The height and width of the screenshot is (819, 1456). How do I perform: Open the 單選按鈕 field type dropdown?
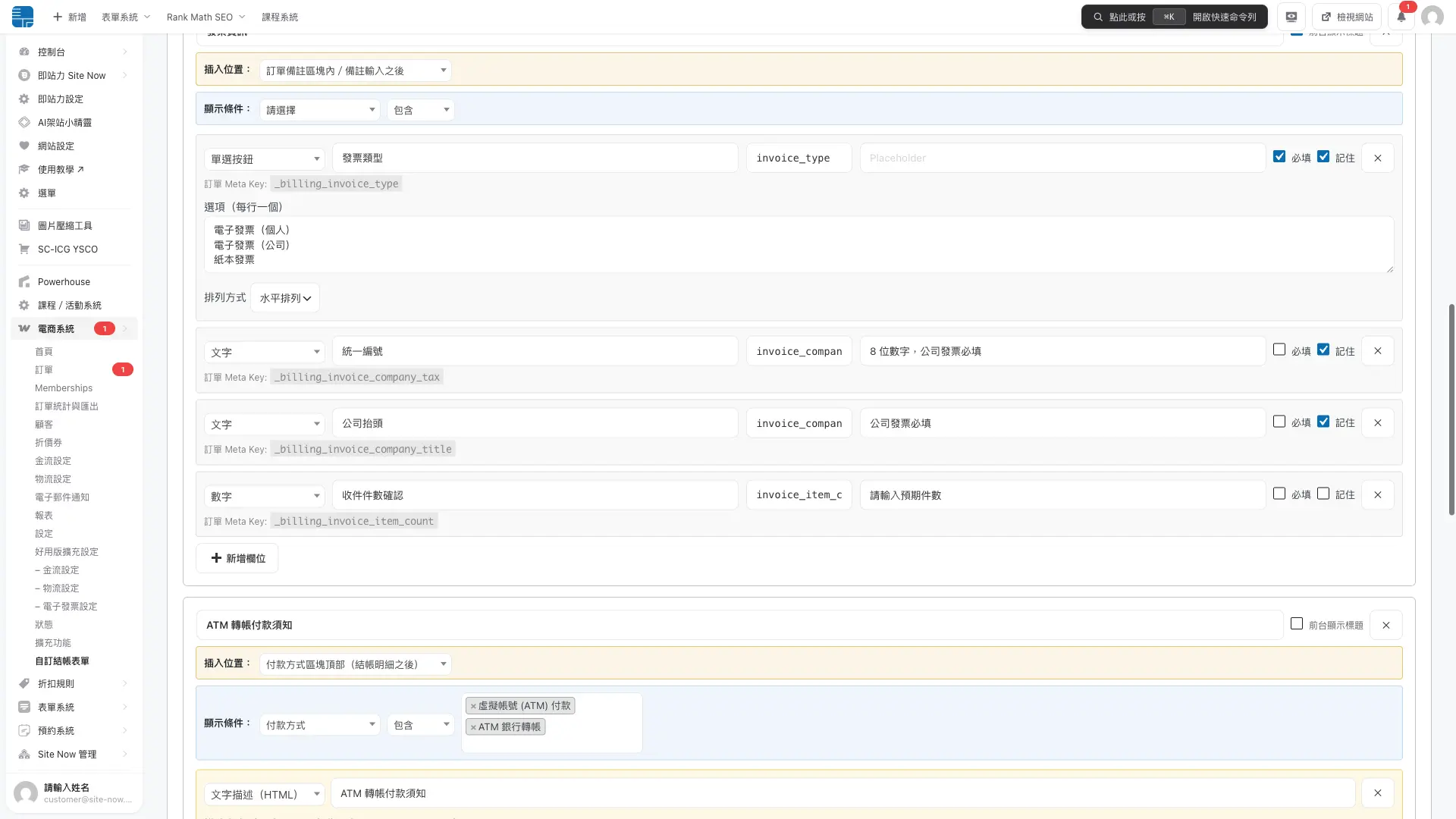pyautogui.click(x=264, y=159)
